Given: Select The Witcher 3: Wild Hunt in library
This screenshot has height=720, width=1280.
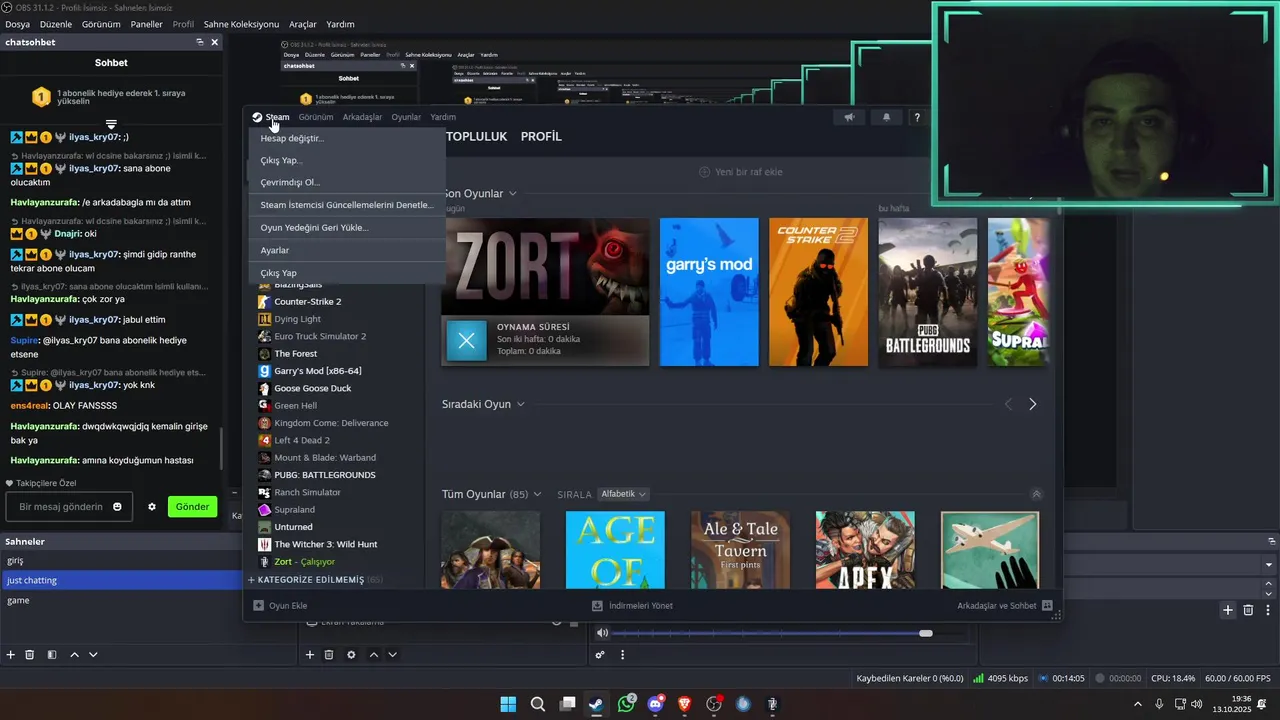Looking at the screenshot, I should coord(326,544).
